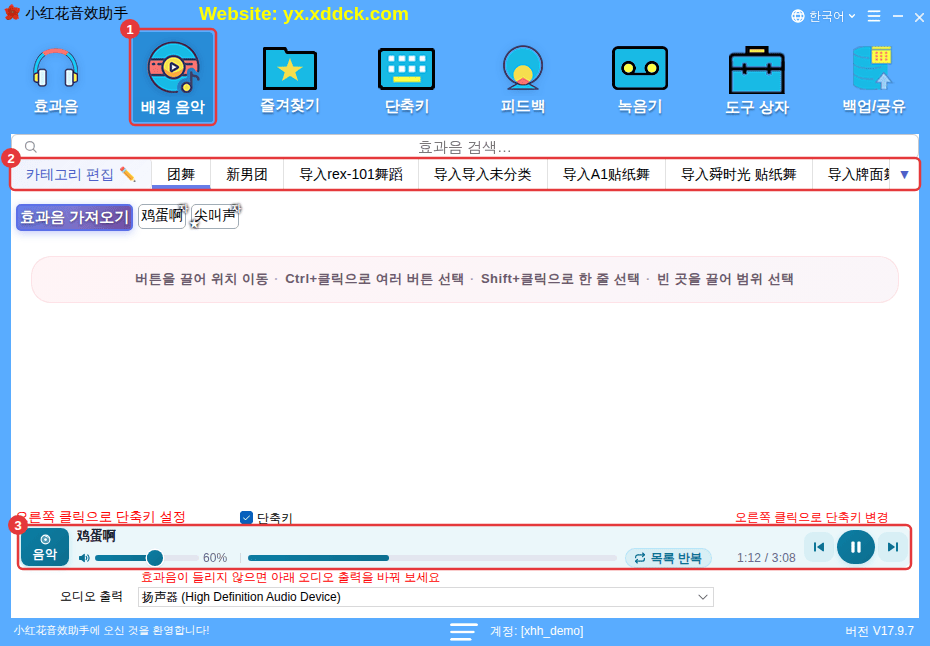
Task: Switch to the 团舞 tab
Action: point(181,174)
